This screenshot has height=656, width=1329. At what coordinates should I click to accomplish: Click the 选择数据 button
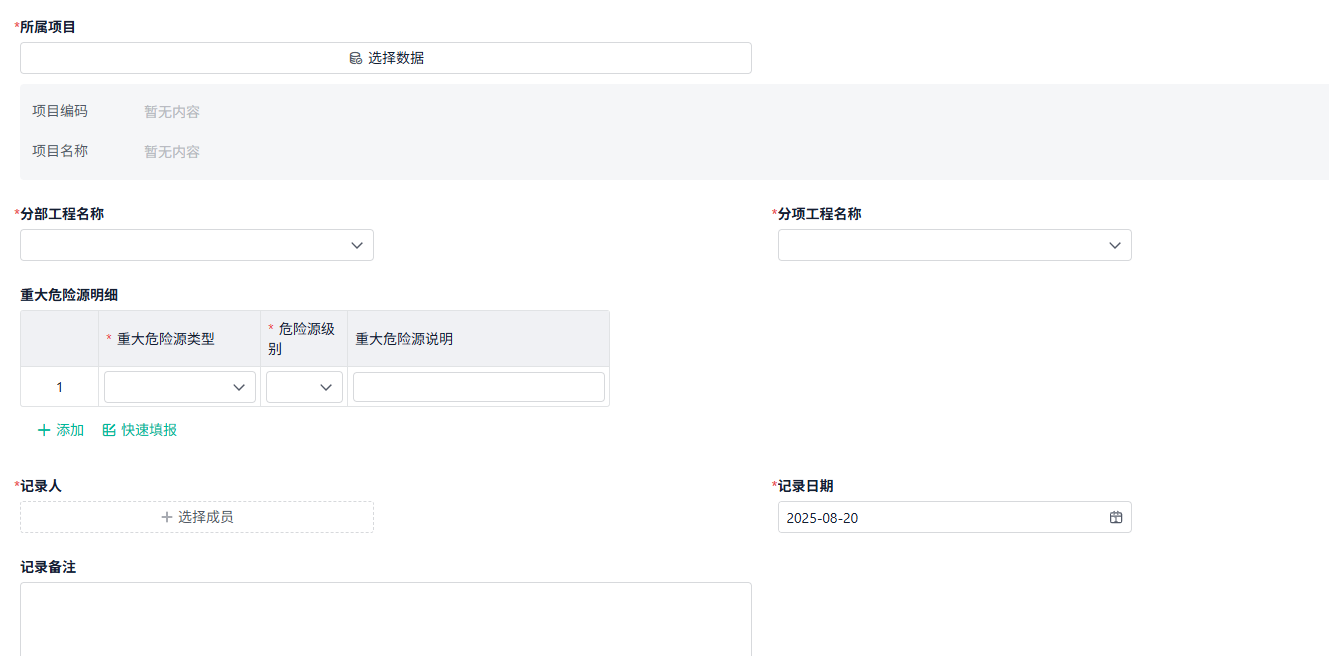(385, 58)
